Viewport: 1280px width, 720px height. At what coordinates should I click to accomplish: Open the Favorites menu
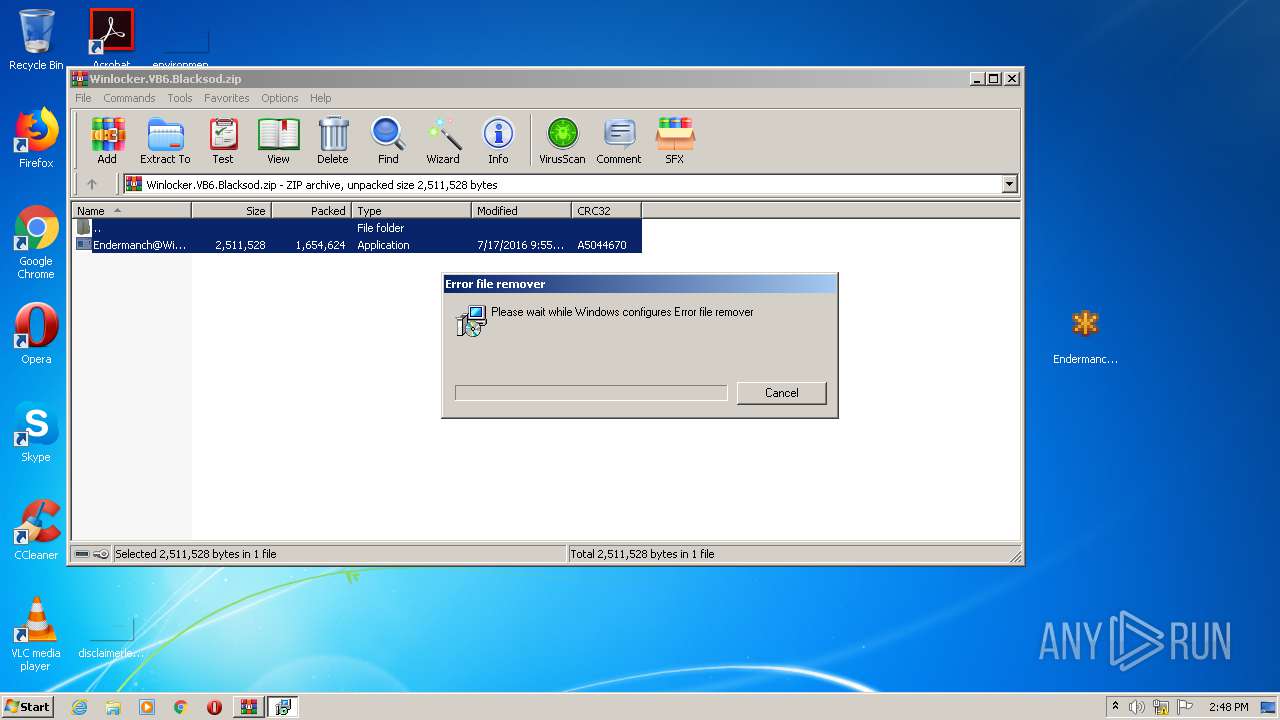pyautogui.click(x=227, y=98)
